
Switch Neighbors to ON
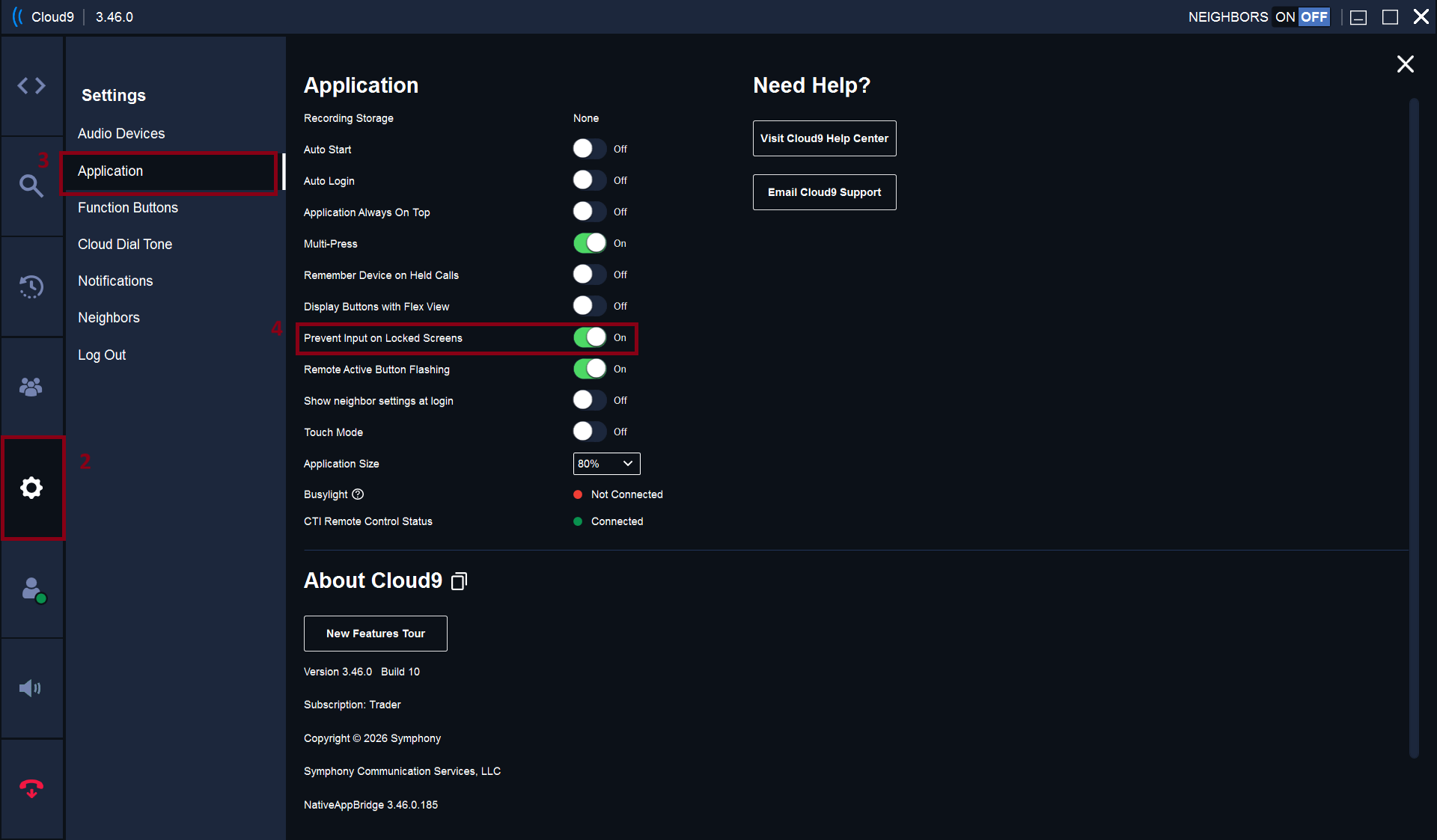[1285, 16]
